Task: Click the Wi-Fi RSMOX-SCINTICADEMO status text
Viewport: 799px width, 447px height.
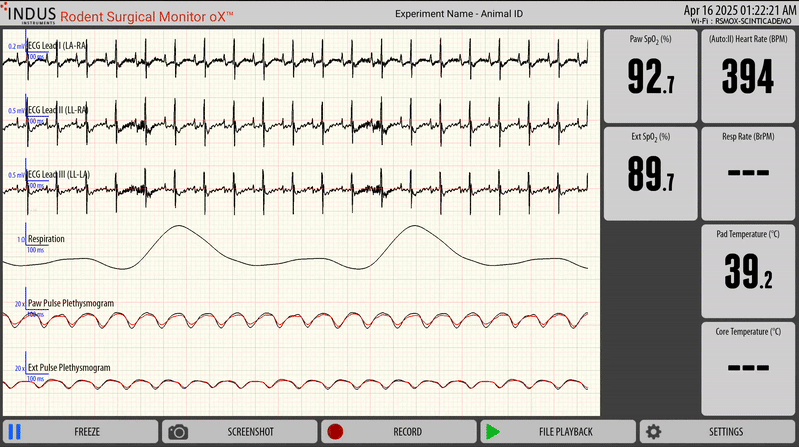Action: point(741,21)
